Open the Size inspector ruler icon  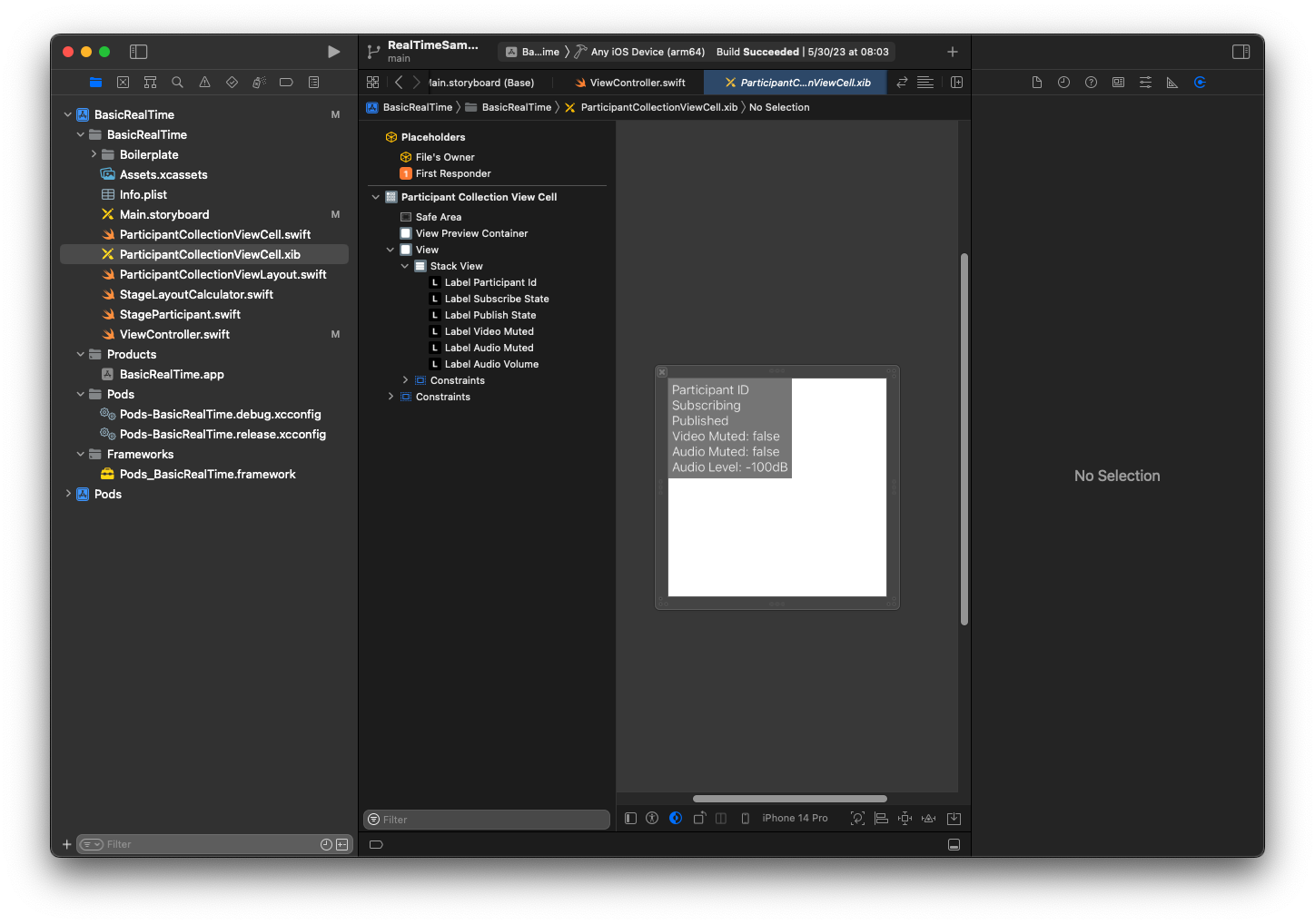tap(1172, 82)
